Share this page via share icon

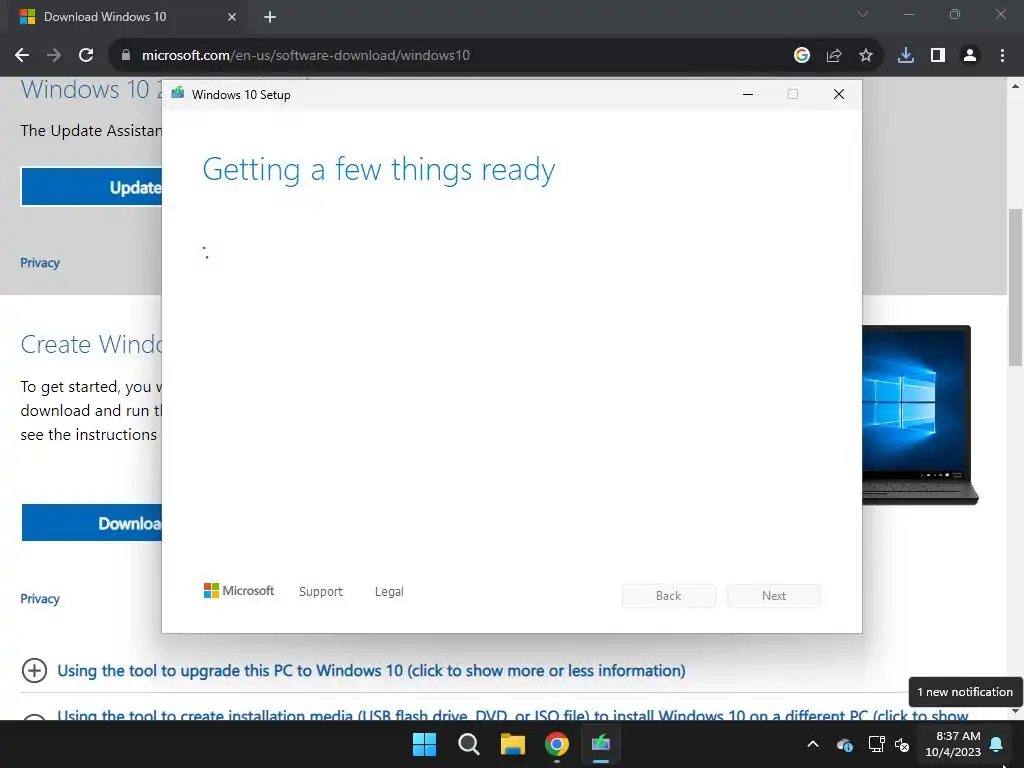(x=834, y=56)
